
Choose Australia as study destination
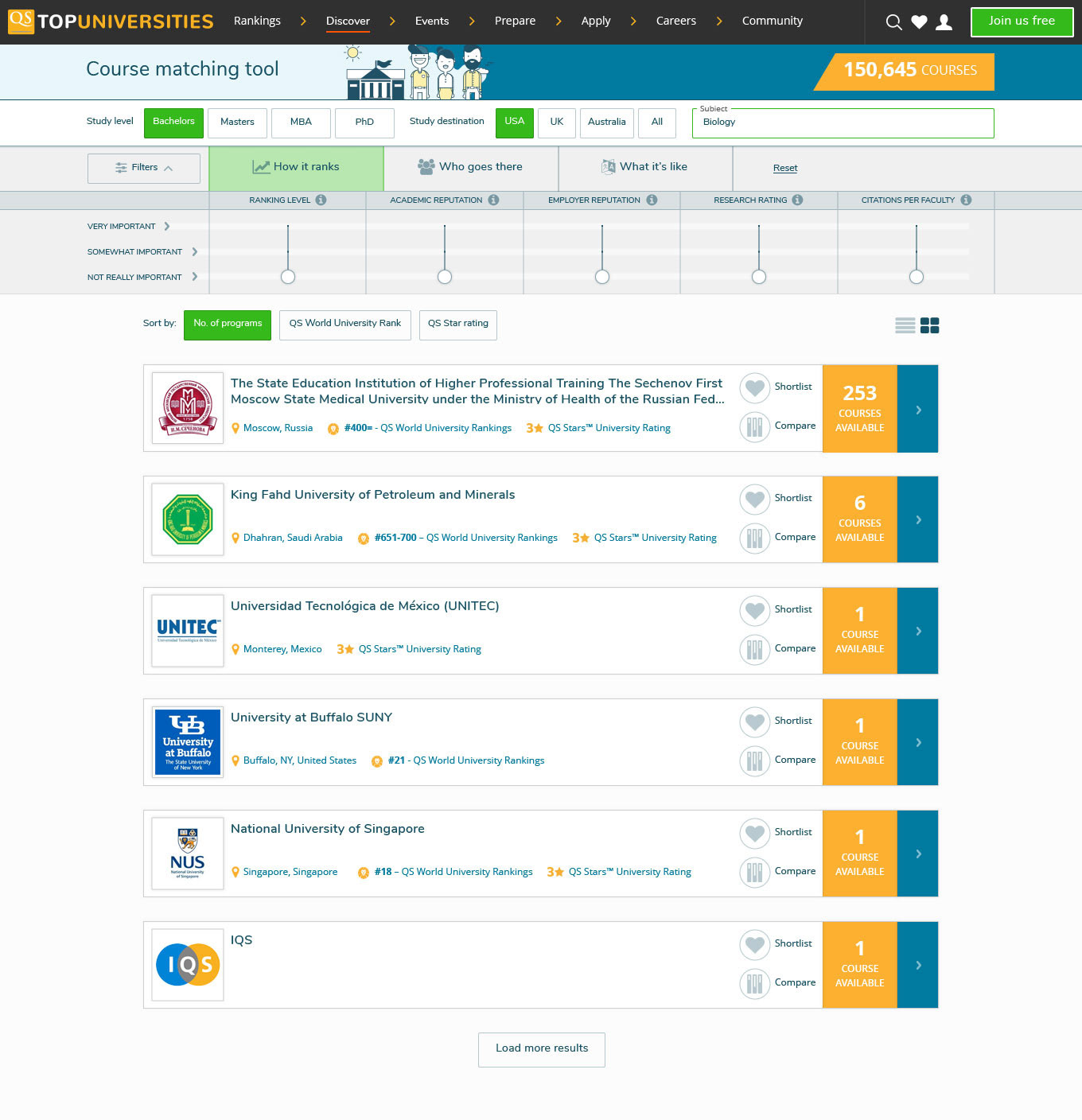coord(607,122)
